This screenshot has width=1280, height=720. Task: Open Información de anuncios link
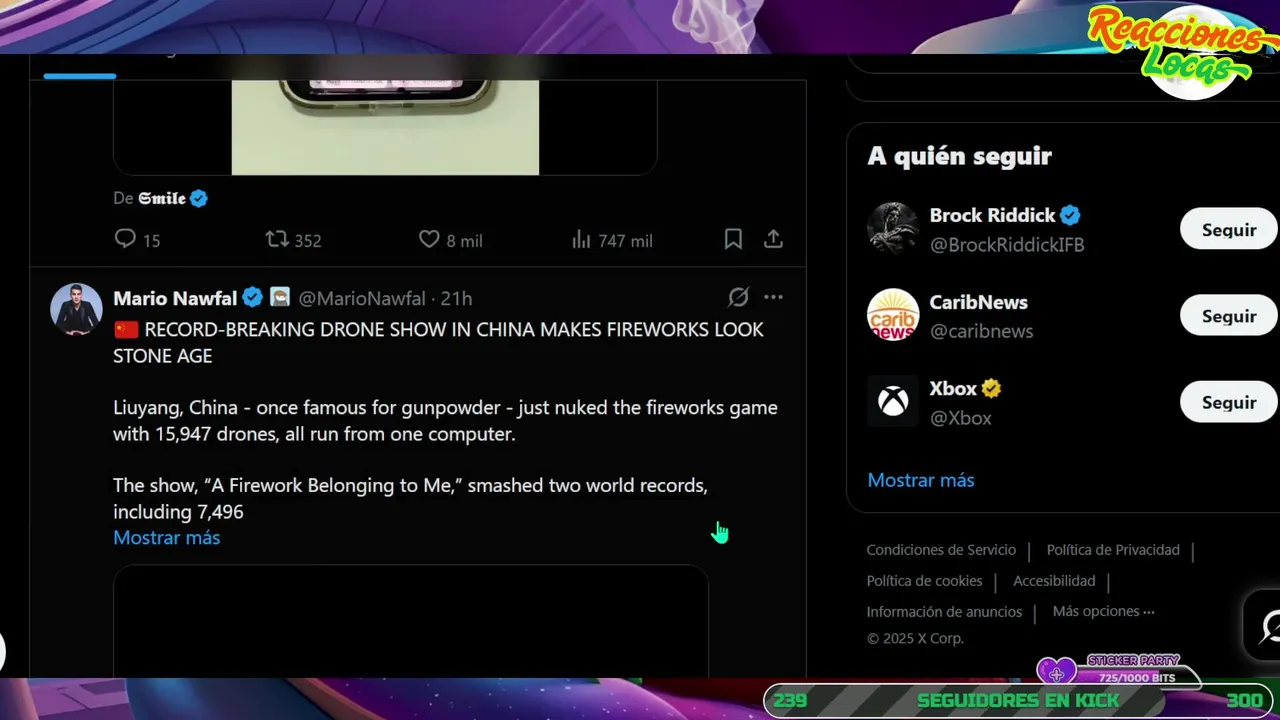pos(944,612)
